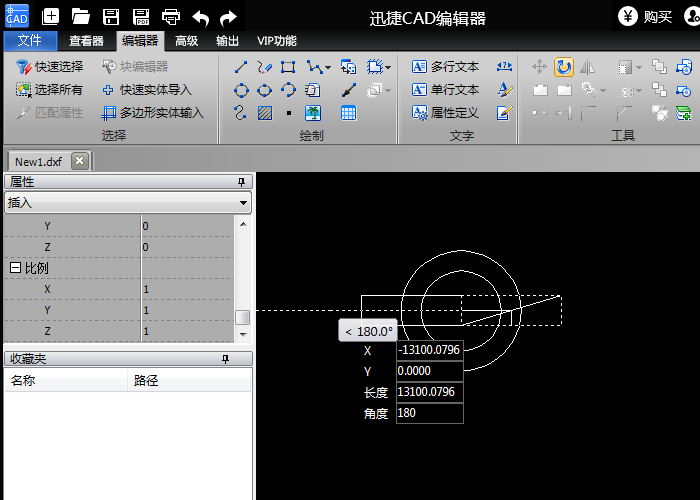
Task: Choose the rectangle drawing tool
Action: coord(288,67)
